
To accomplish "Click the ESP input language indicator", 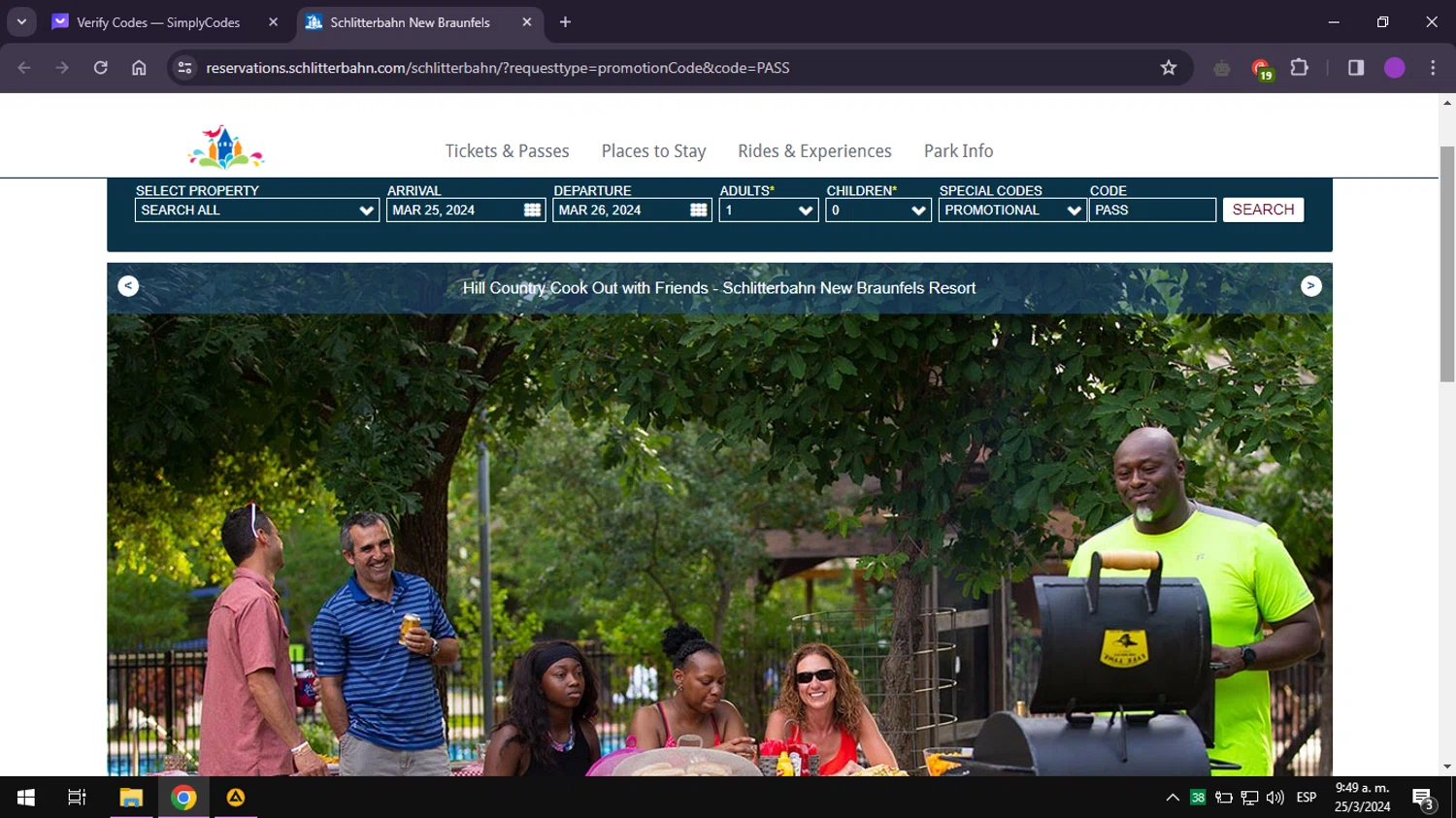I will (x=1307, y=798).
